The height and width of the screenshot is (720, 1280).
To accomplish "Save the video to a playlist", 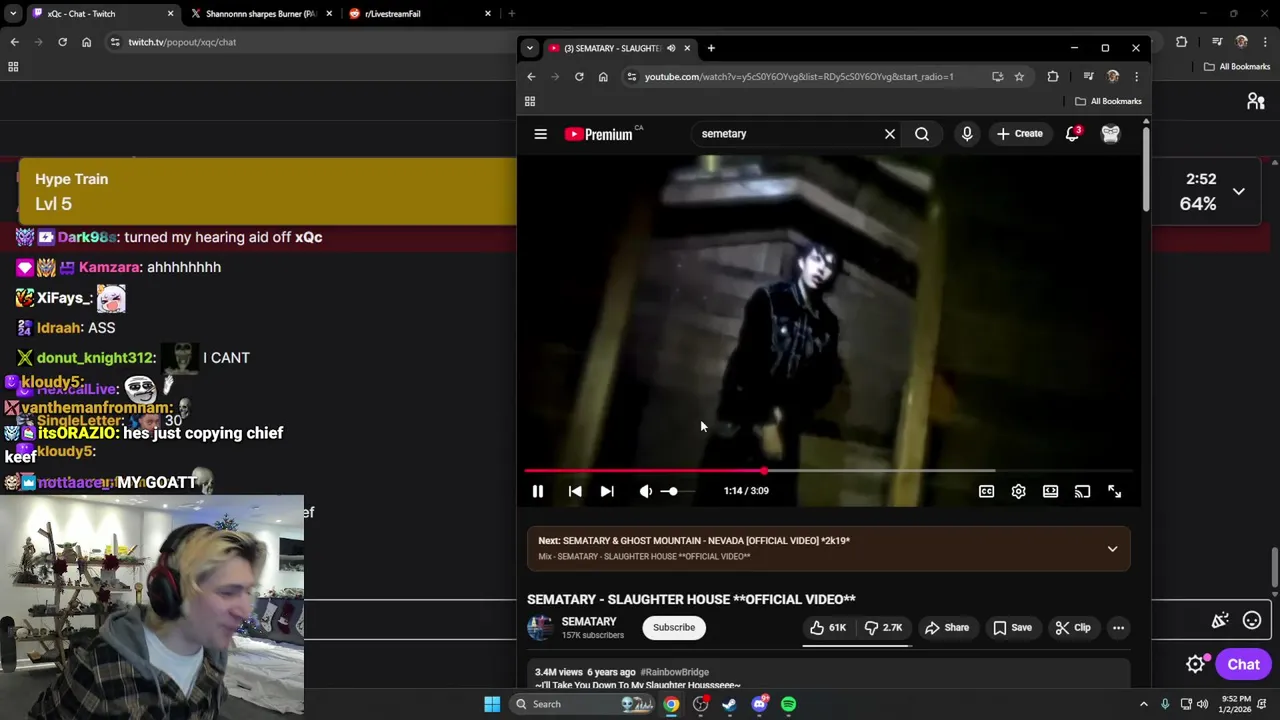I will (1012, 627).
